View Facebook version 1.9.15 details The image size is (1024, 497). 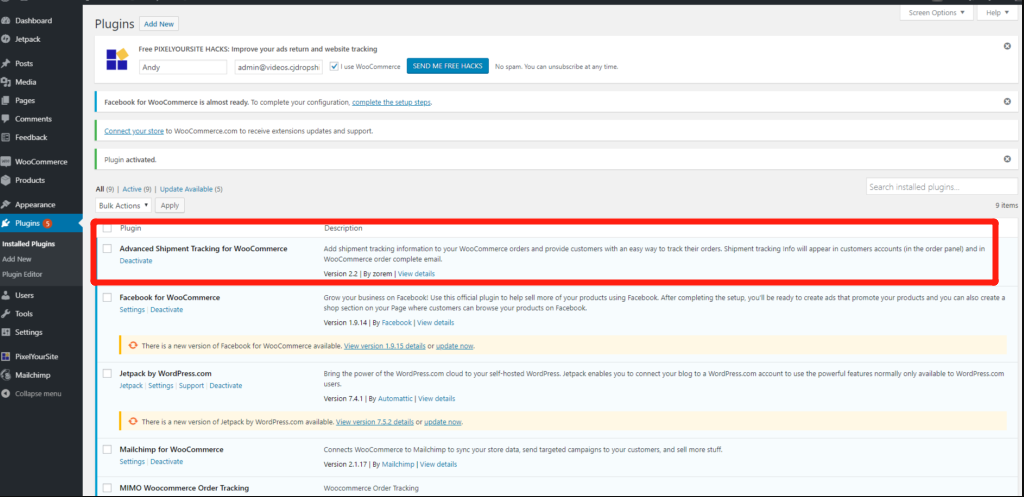click(x=385, y=345)
